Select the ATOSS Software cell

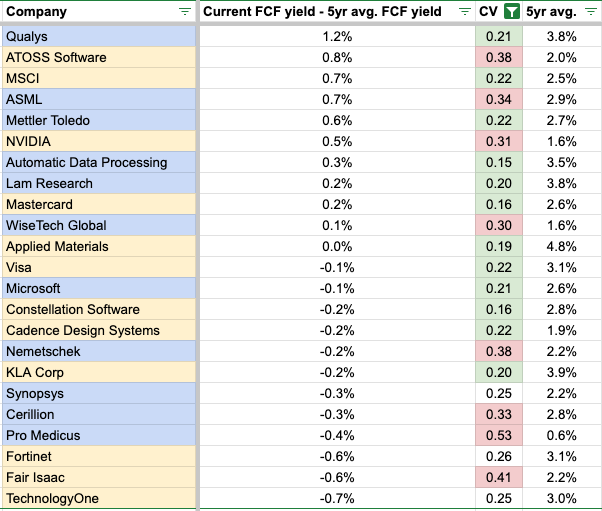pos(99,58)
